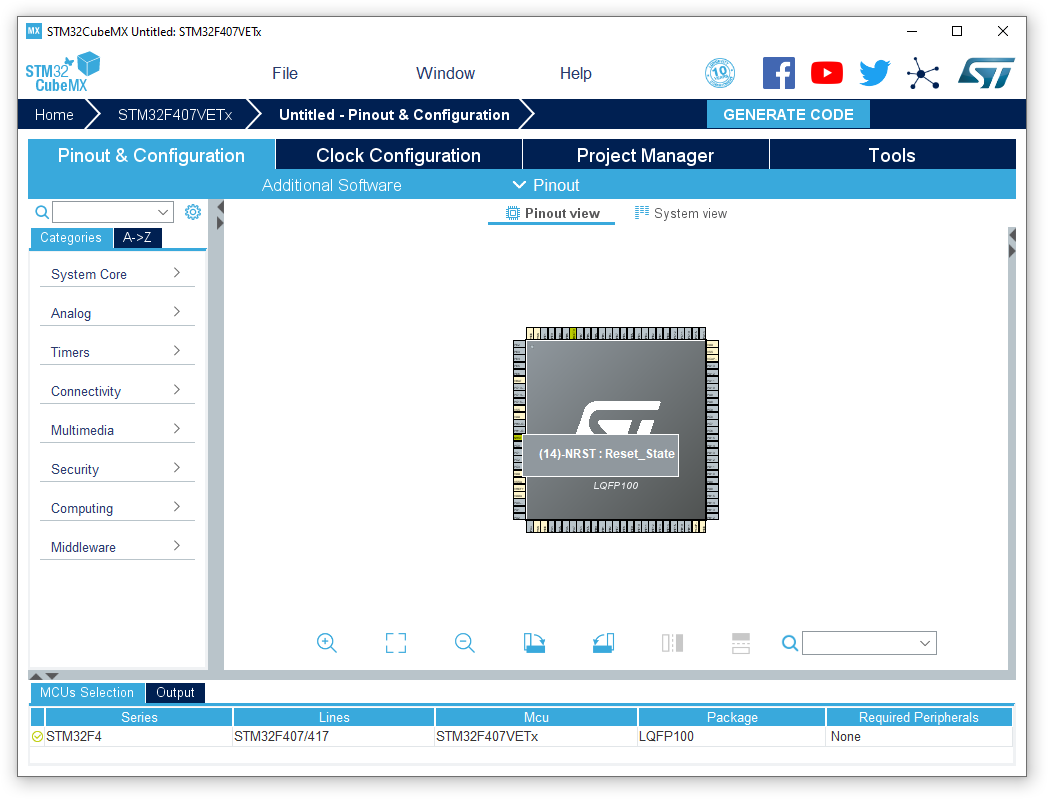Image resolution: width=1048 pixels, height=799 pixels.
Task: Click the pin search magnifier icon
Action: pos(789,643)
